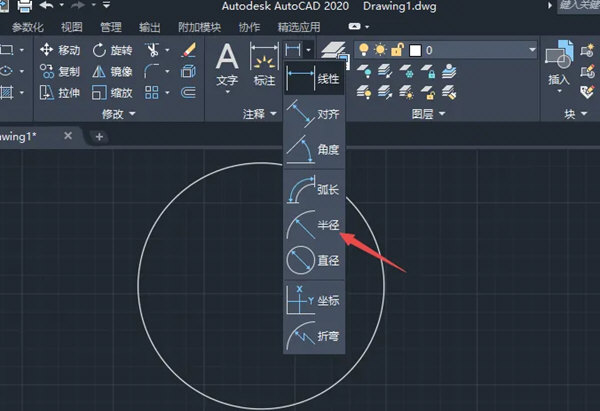Select the Angular (角度) dimension tool

[313, 150]
